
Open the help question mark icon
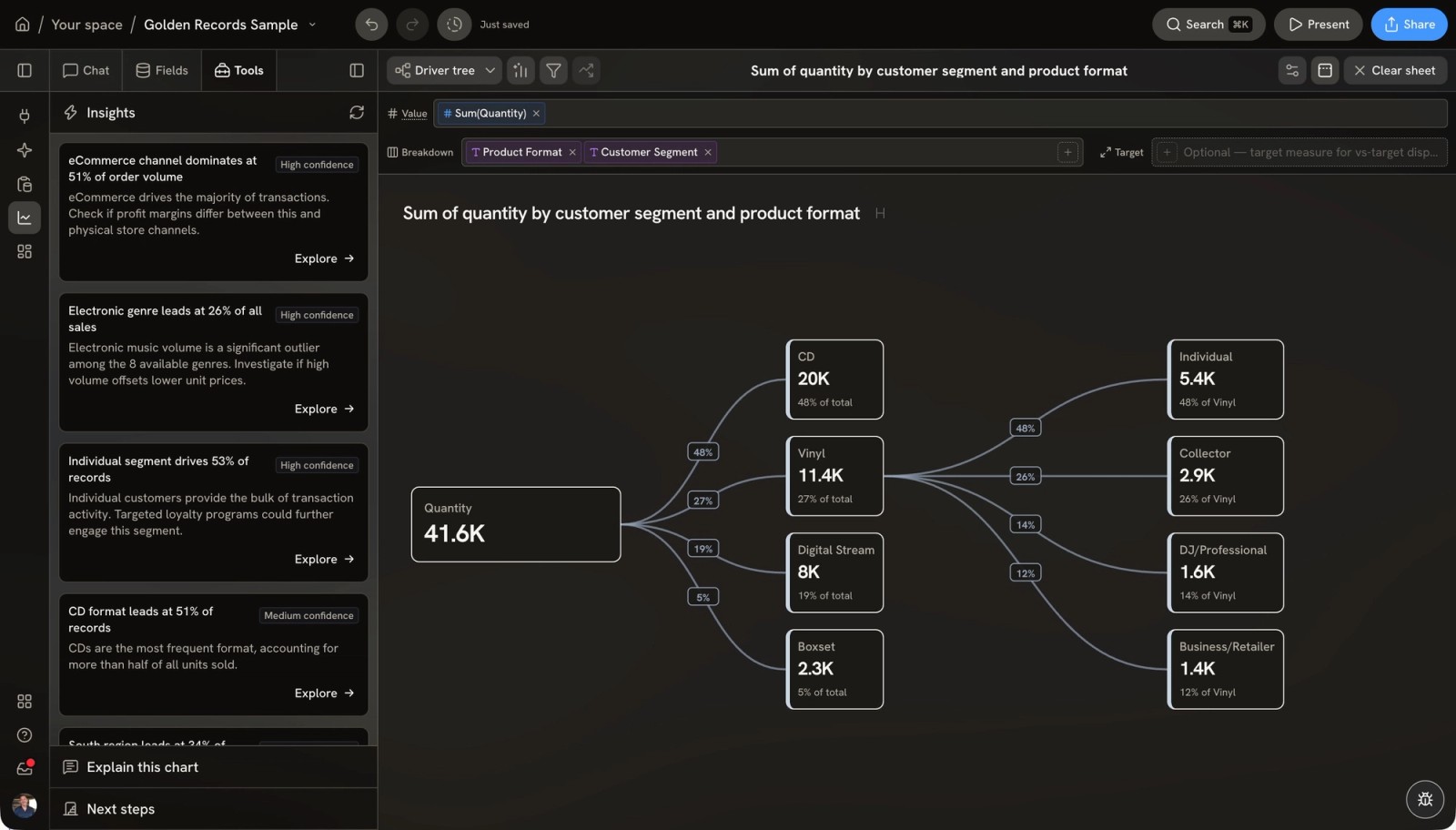coord(25,734)
